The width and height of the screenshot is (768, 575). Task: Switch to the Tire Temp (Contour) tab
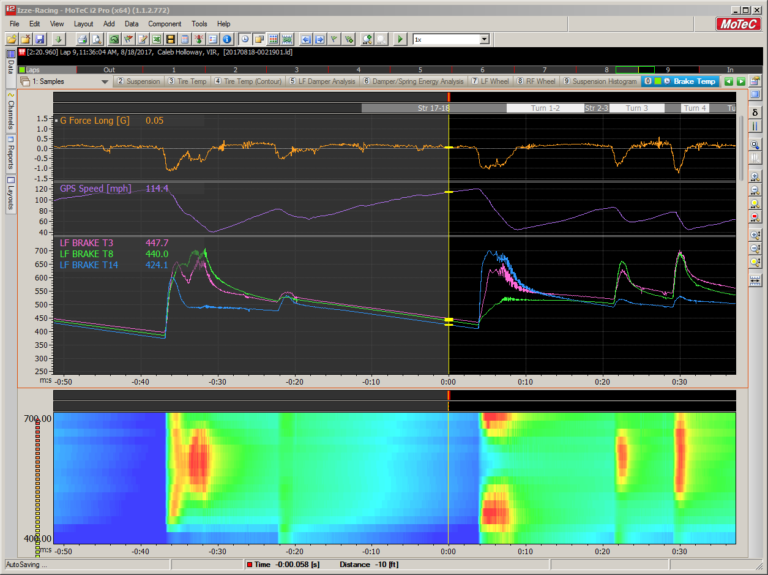(x=249, y=81)
